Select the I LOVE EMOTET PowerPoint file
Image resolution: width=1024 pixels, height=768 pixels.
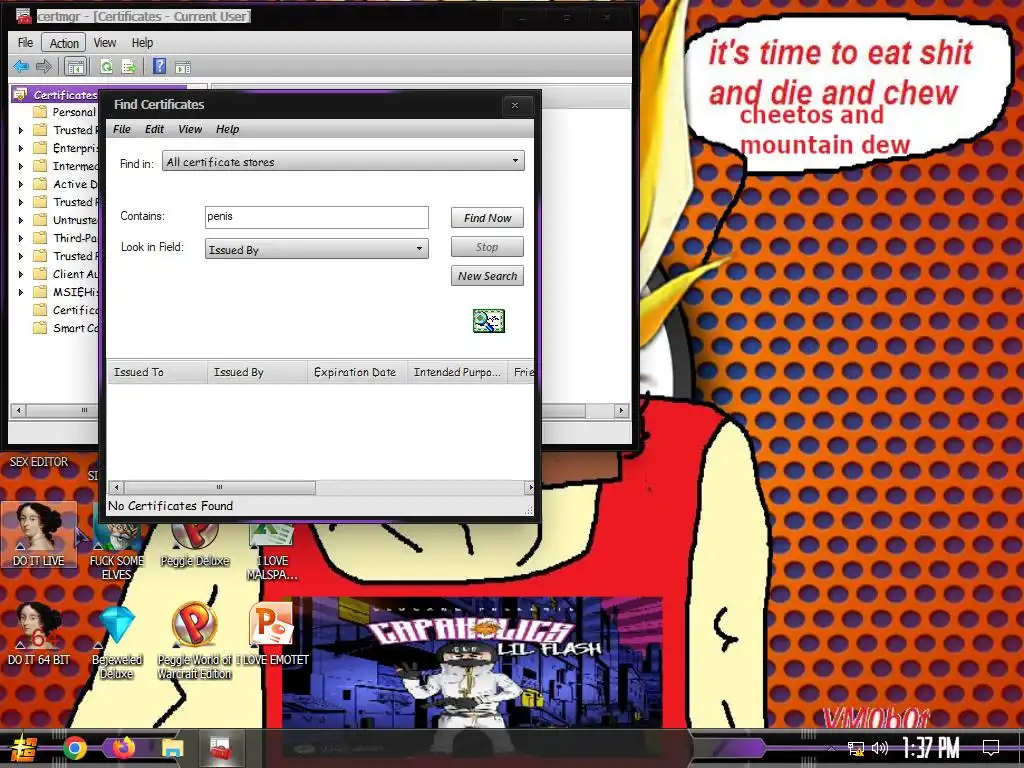tap(272, 633)
